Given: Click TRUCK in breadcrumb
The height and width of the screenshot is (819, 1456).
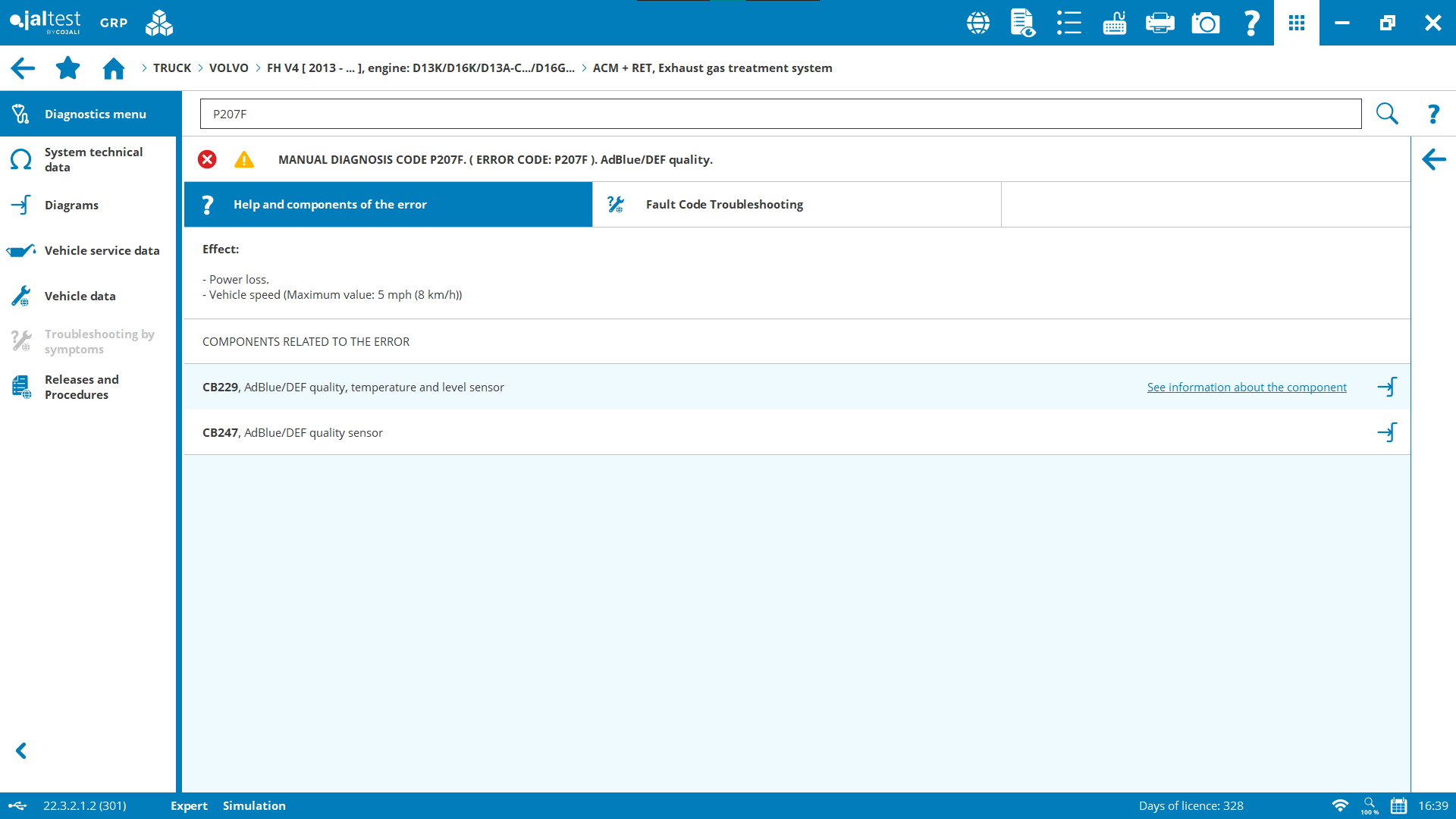Looking at the screenshot, I should click(x=172, y=68).
